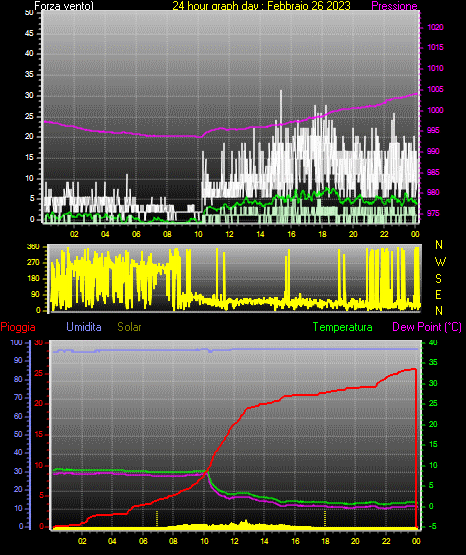Click the dotted marker near hour 07

point(157,518)
